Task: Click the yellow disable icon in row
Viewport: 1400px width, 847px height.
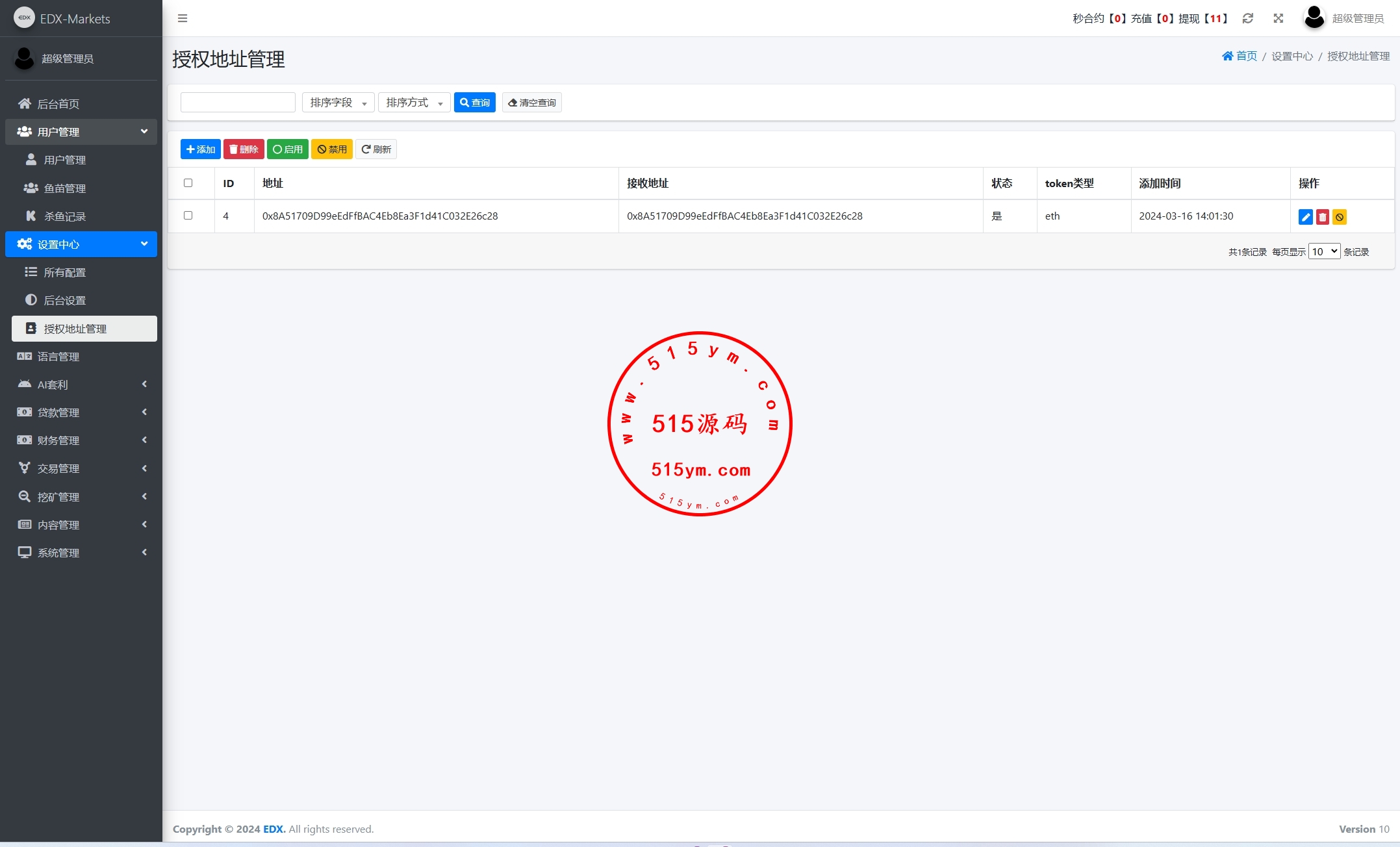Action: click(x=1339, y=217)
